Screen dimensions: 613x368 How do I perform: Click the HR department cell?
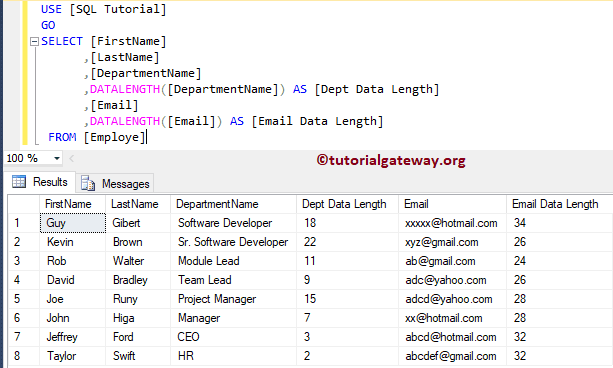click(x=233, y=356)
